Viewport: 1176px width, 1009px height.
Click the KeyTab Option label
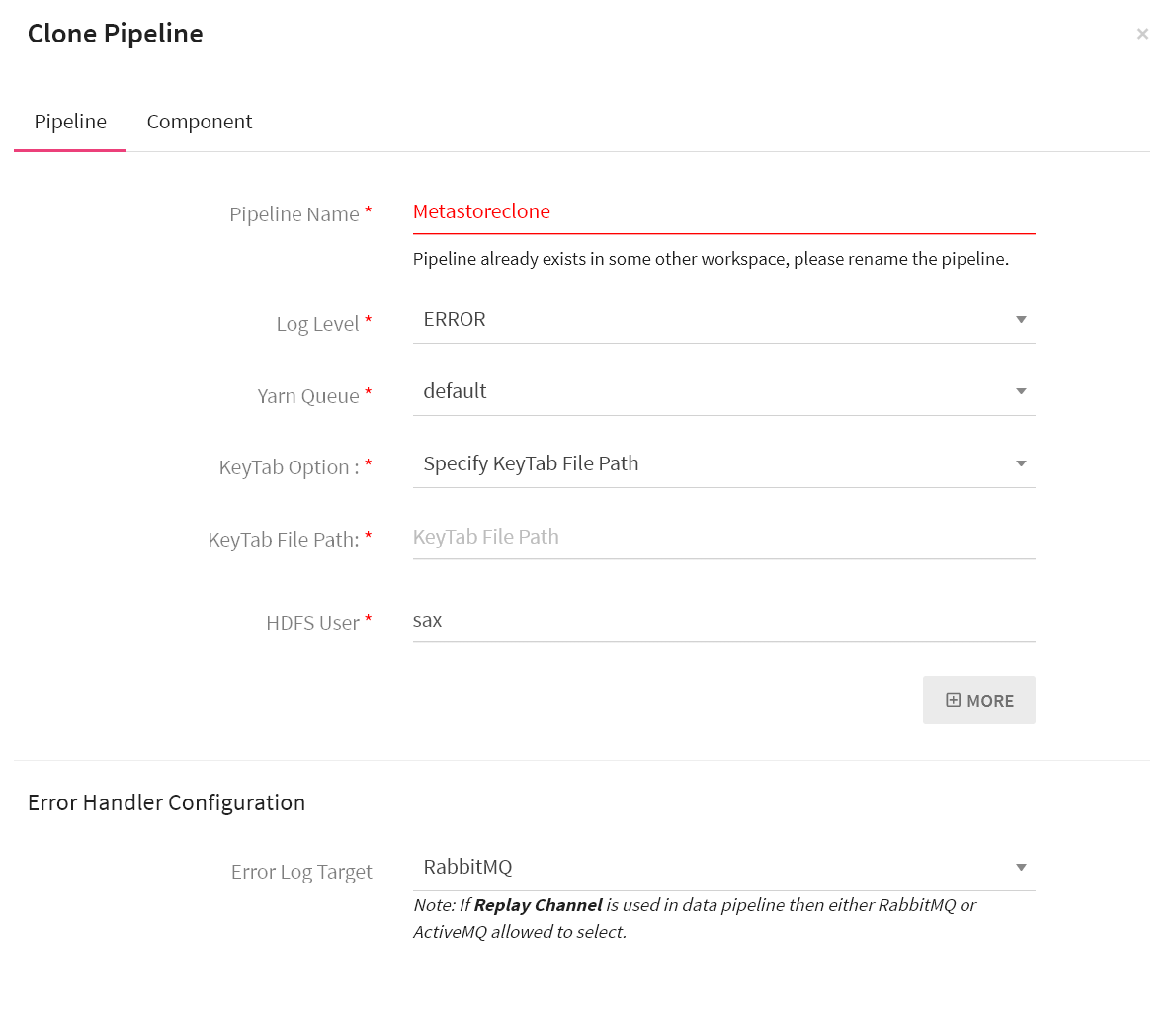[289, 467]
